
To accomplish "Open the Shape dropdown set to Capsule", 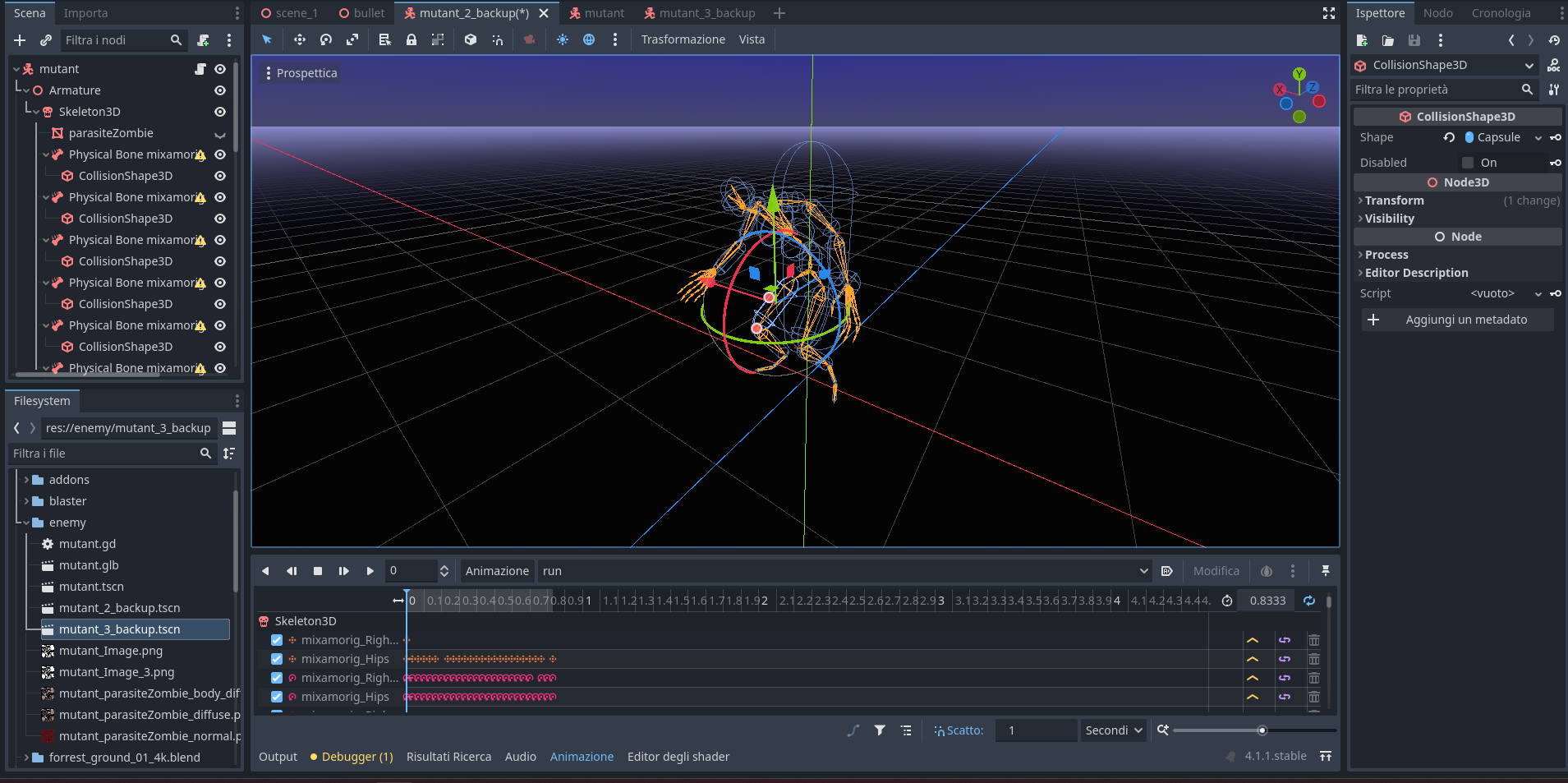I will tap(1503, 137).
